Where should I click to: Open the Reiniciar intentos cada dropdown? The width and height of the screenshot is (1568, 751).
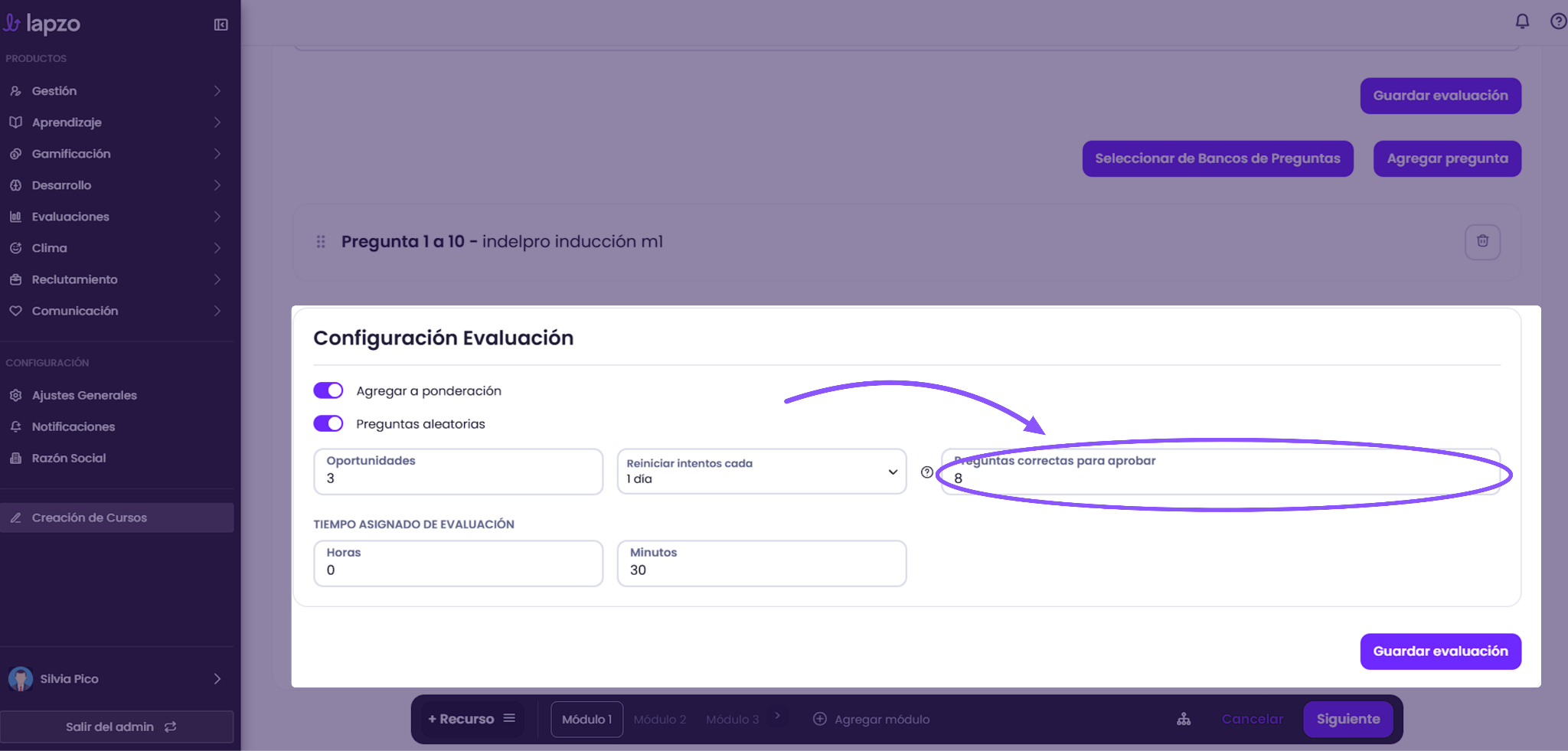(762, 472)
